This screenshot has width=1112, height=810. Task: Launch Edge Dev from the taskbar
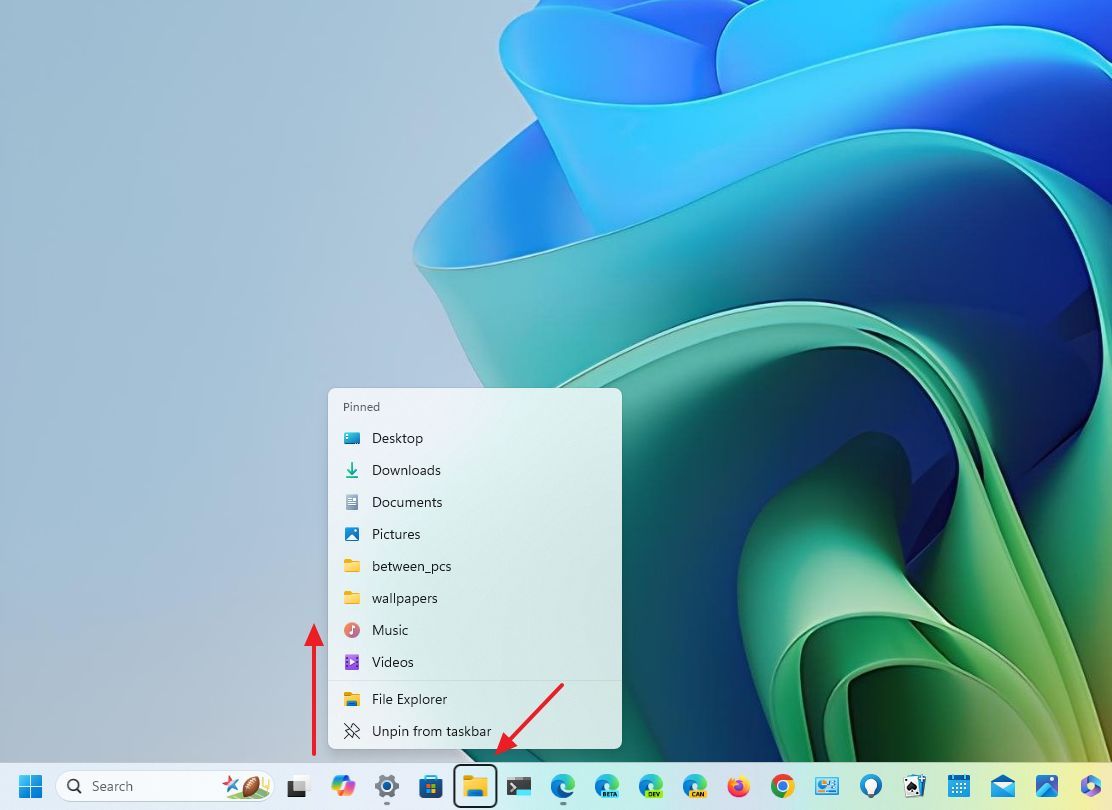(x=650, y=786)
